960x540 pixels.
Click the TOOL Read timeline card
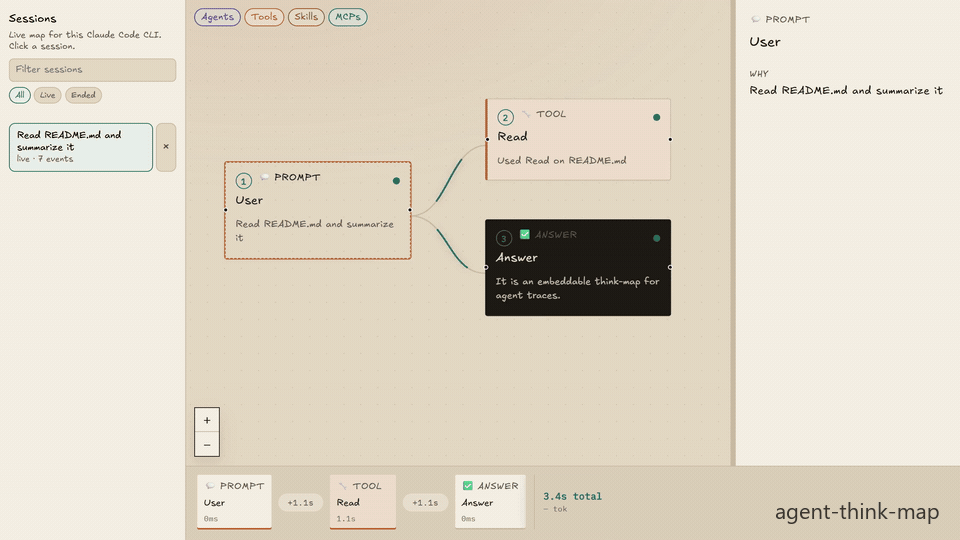click(x=363, y=501)
